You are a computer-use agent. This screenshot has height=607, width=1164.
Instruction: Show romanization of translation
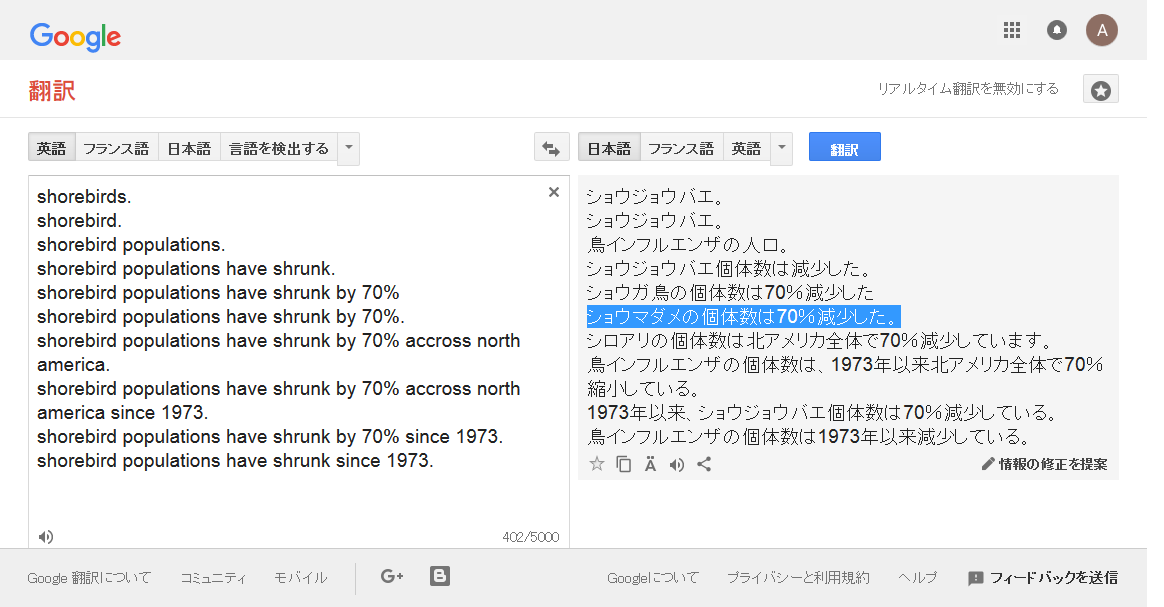[650, 465]
